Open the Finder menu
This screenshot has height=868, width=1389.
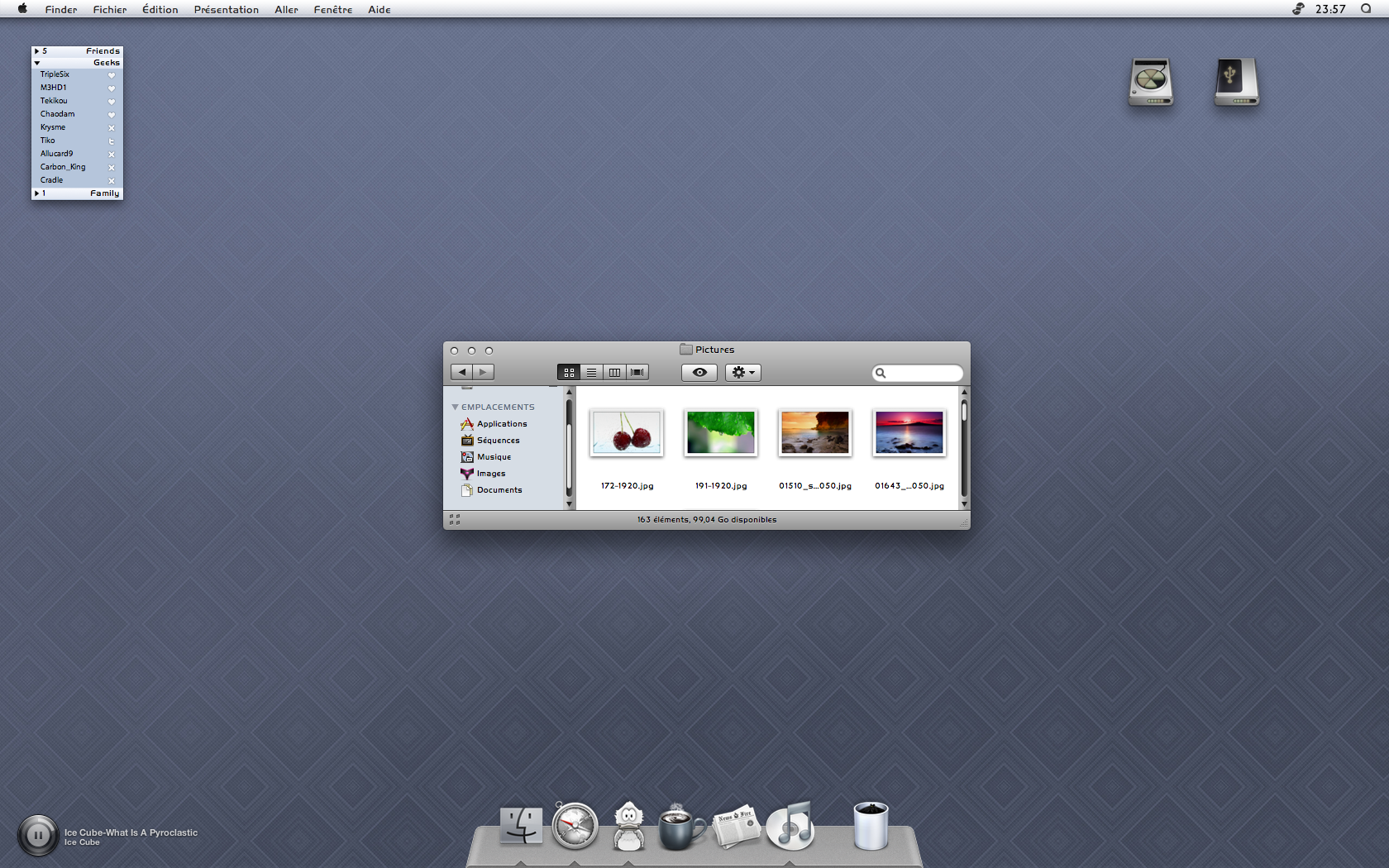61,9
